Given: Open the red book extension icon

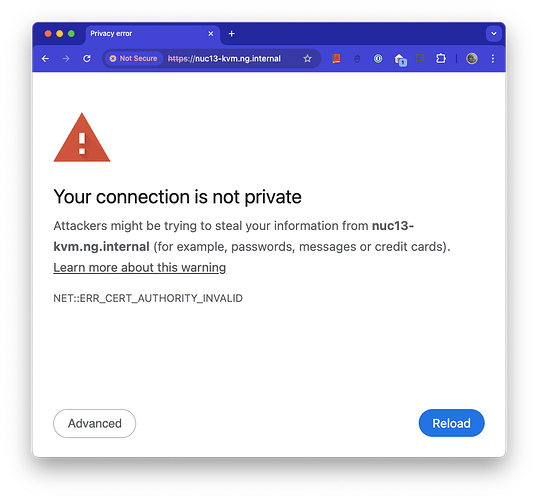Looking at the screenshot, I should pos(336,59).
